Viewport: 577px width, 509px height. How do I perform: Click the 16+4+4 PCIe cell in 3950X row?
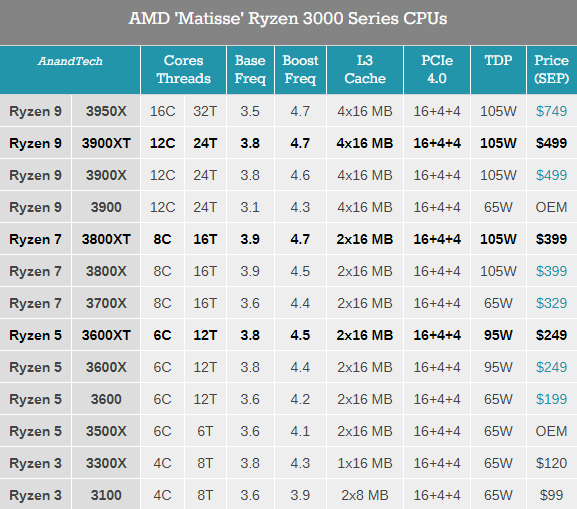click(x=437, y=111)
